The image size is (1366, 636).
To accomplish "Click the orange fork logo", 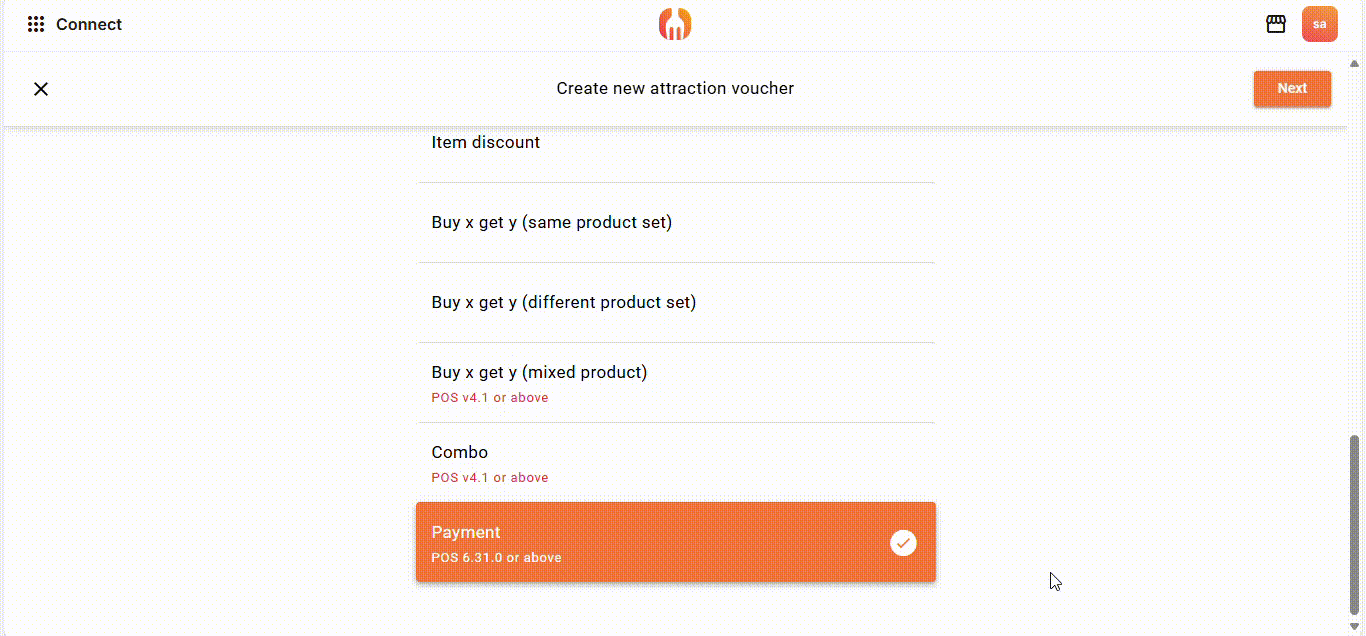I will (675, 25).
